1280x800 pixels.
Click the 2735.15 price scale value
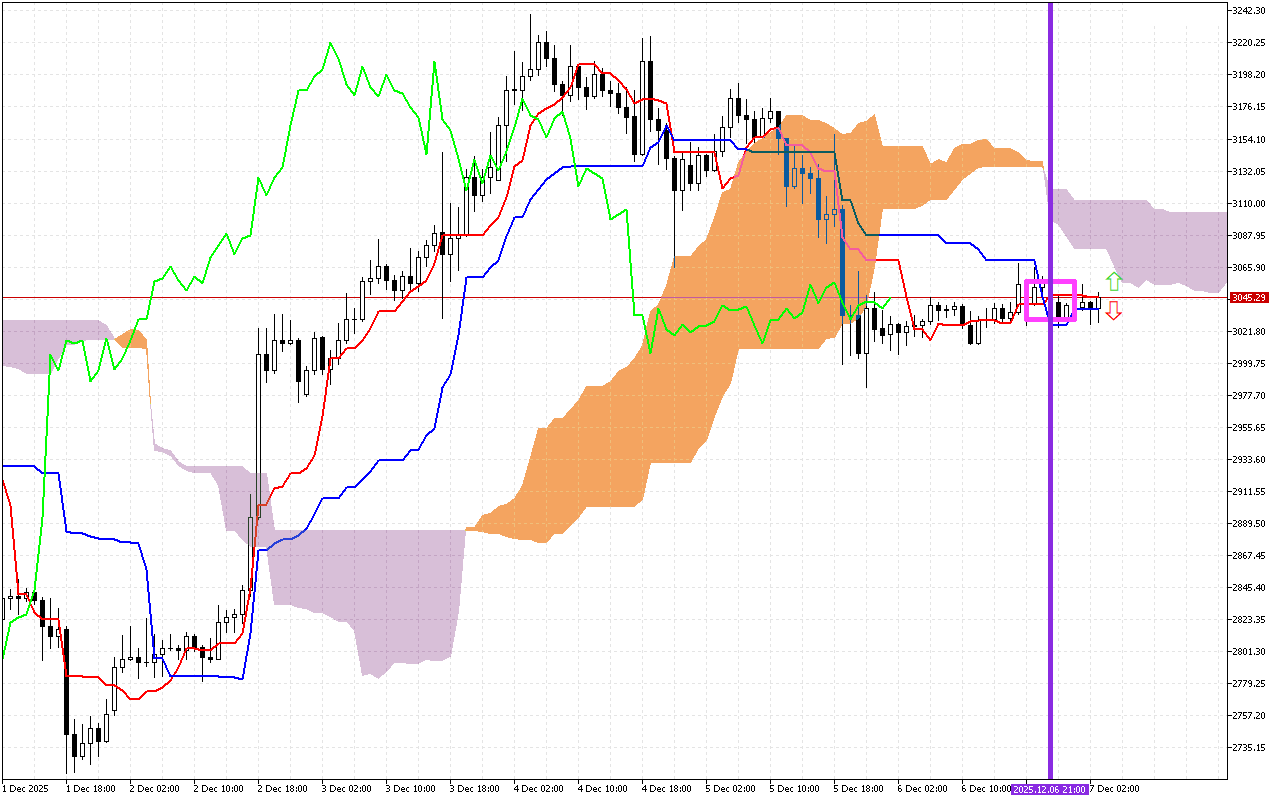tap(1251, 746)
